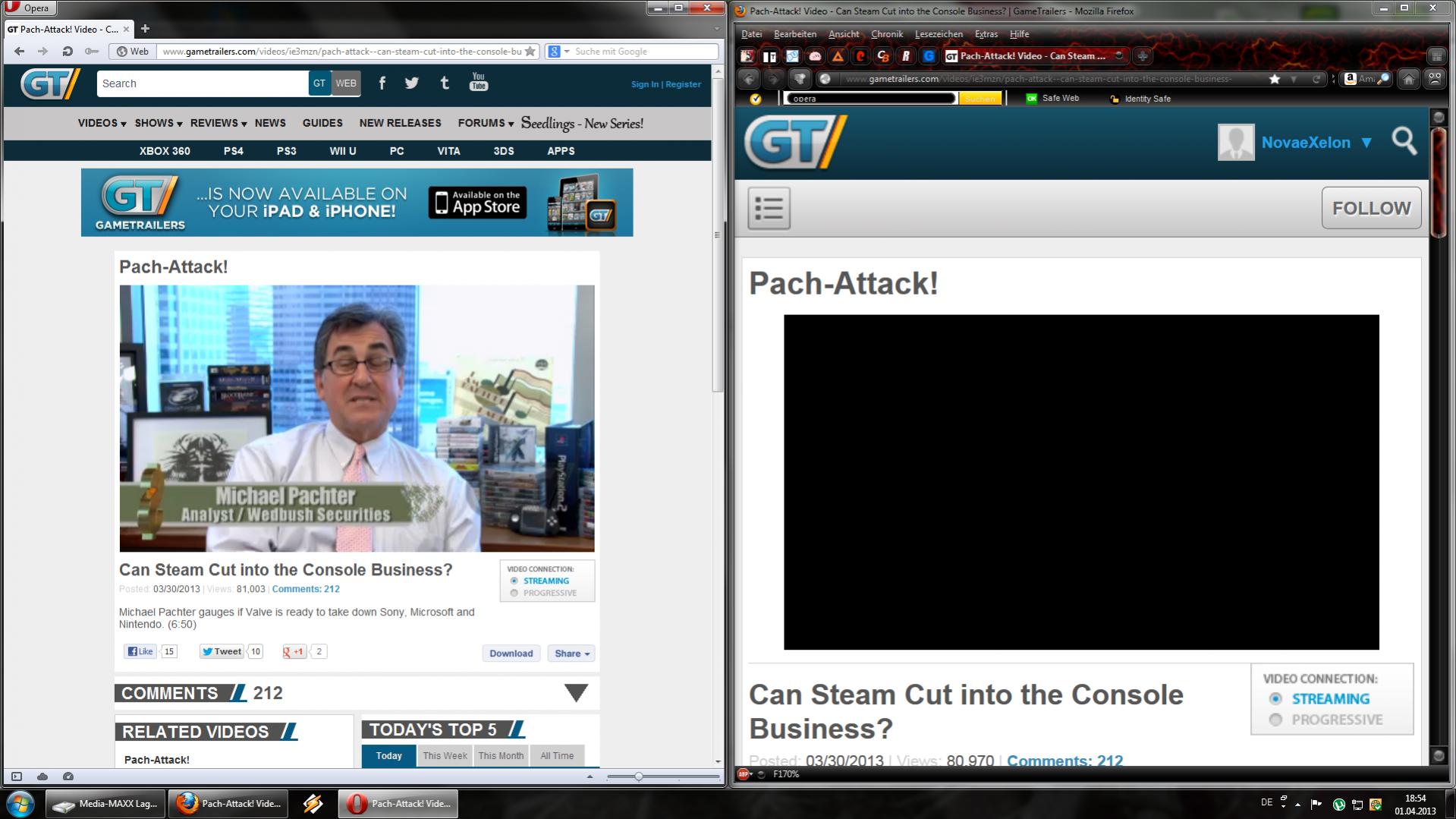Select PS4 platform in nav bar

click(x=234, y=151)
